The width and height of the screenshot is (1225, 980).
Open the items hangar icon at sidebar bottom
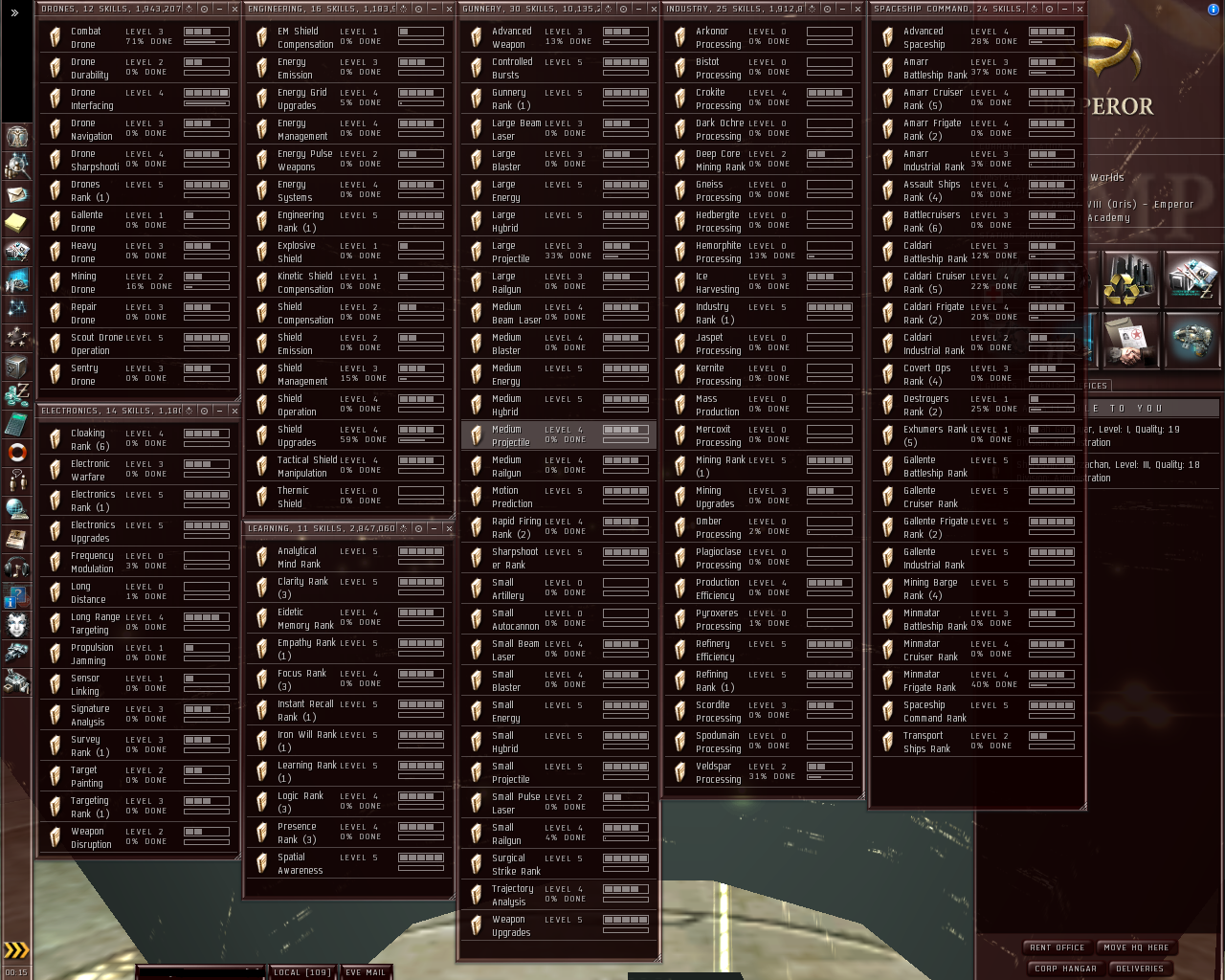[16, 682]
